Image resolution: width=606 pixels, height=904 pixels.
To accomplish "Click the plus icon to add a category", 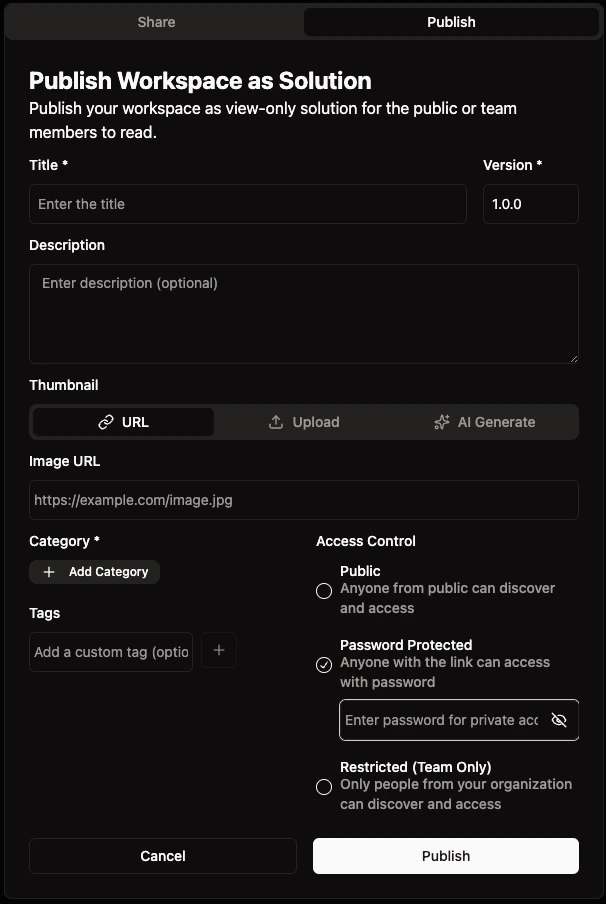I will click(x=48, y=571).
